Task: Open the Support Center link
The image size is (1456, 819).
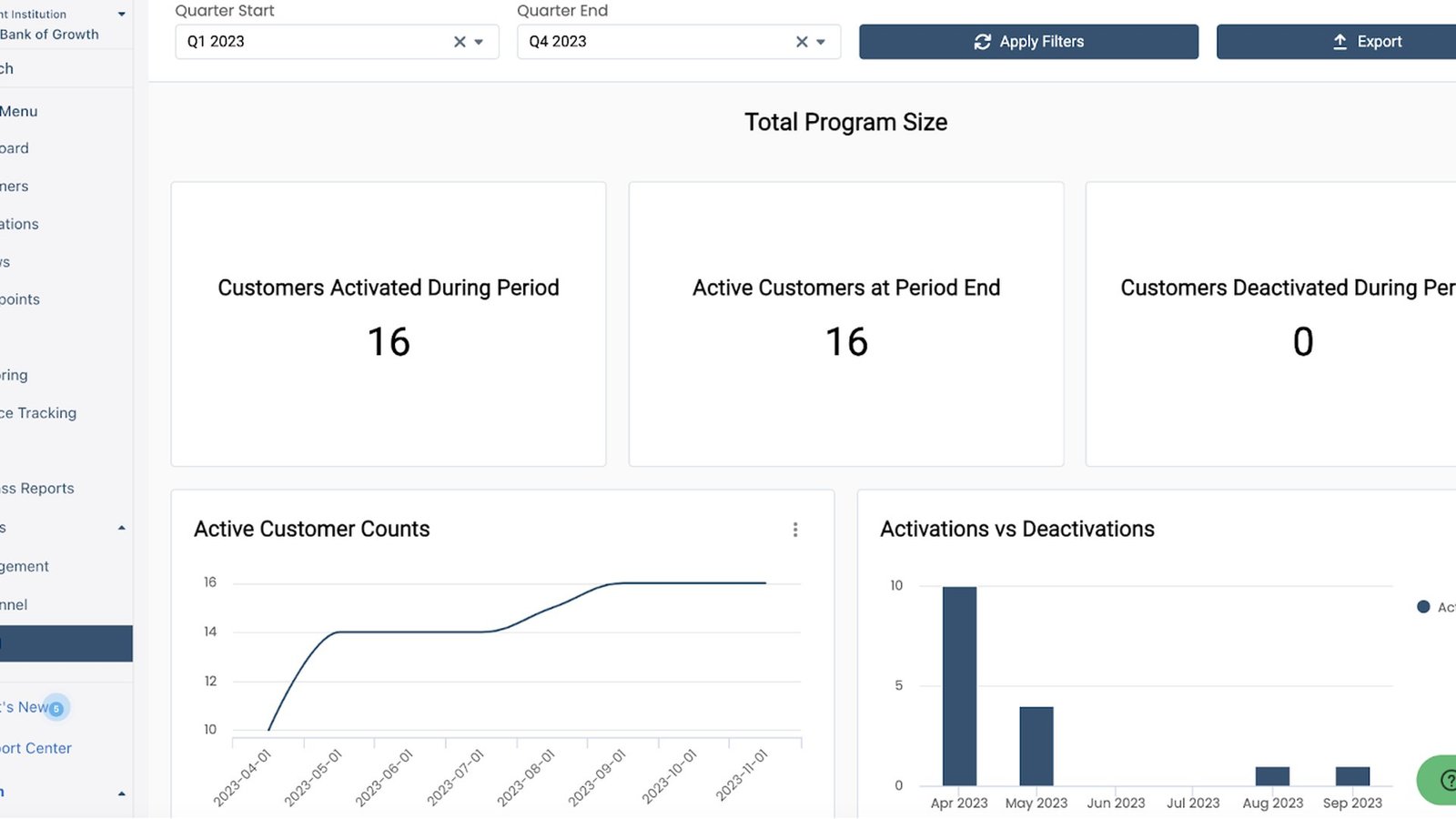Action: click(35, 748)
